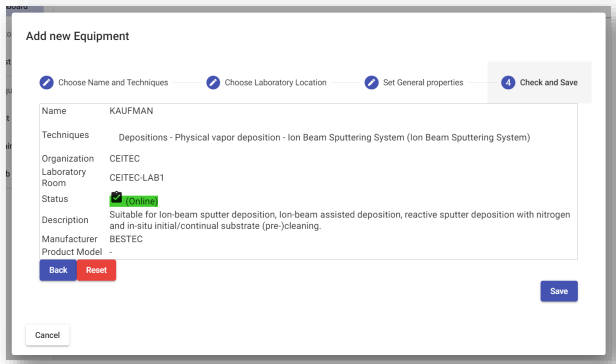This screenshot has height=364, width=616.
Task: Click the Name row label
Action: 54,111
